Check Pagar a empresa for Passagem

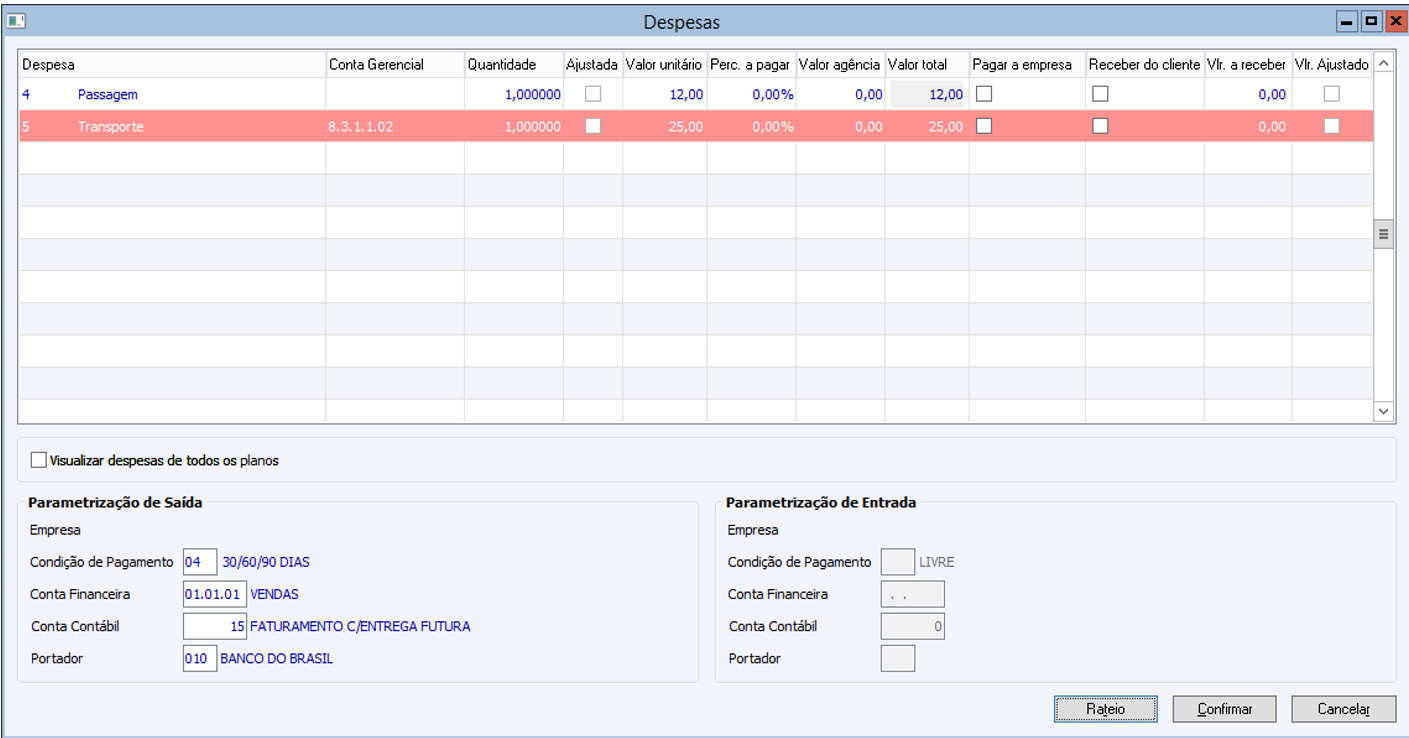tap(984, 94)
